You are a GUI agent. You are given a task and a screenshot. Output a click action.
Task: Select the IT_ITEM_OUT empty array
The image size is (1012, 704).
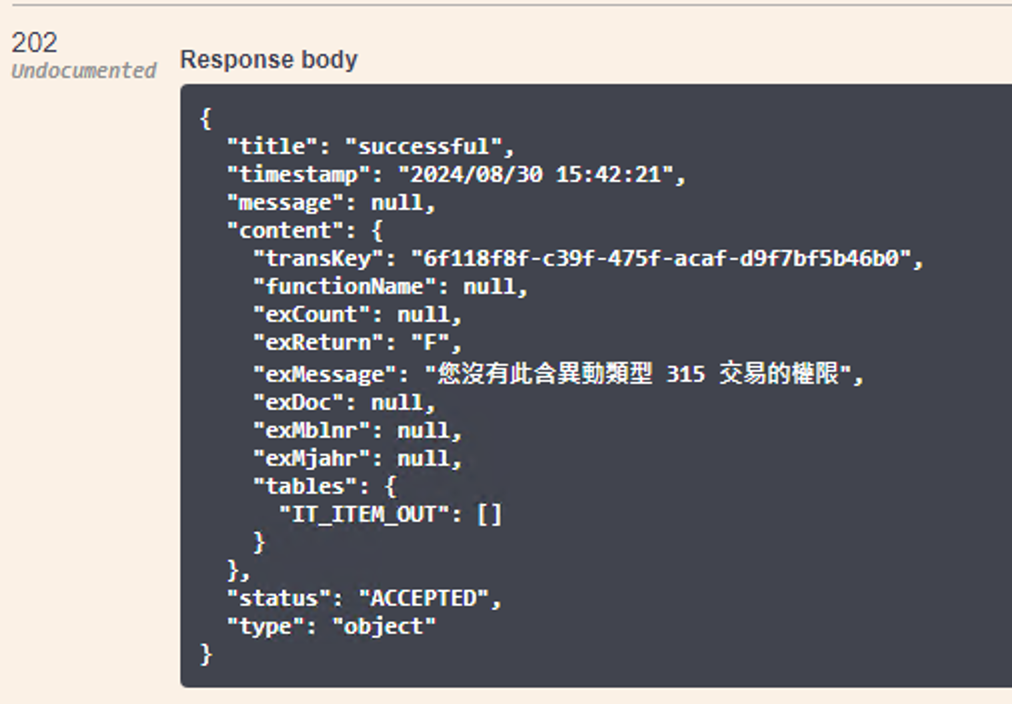pos(489,514)
